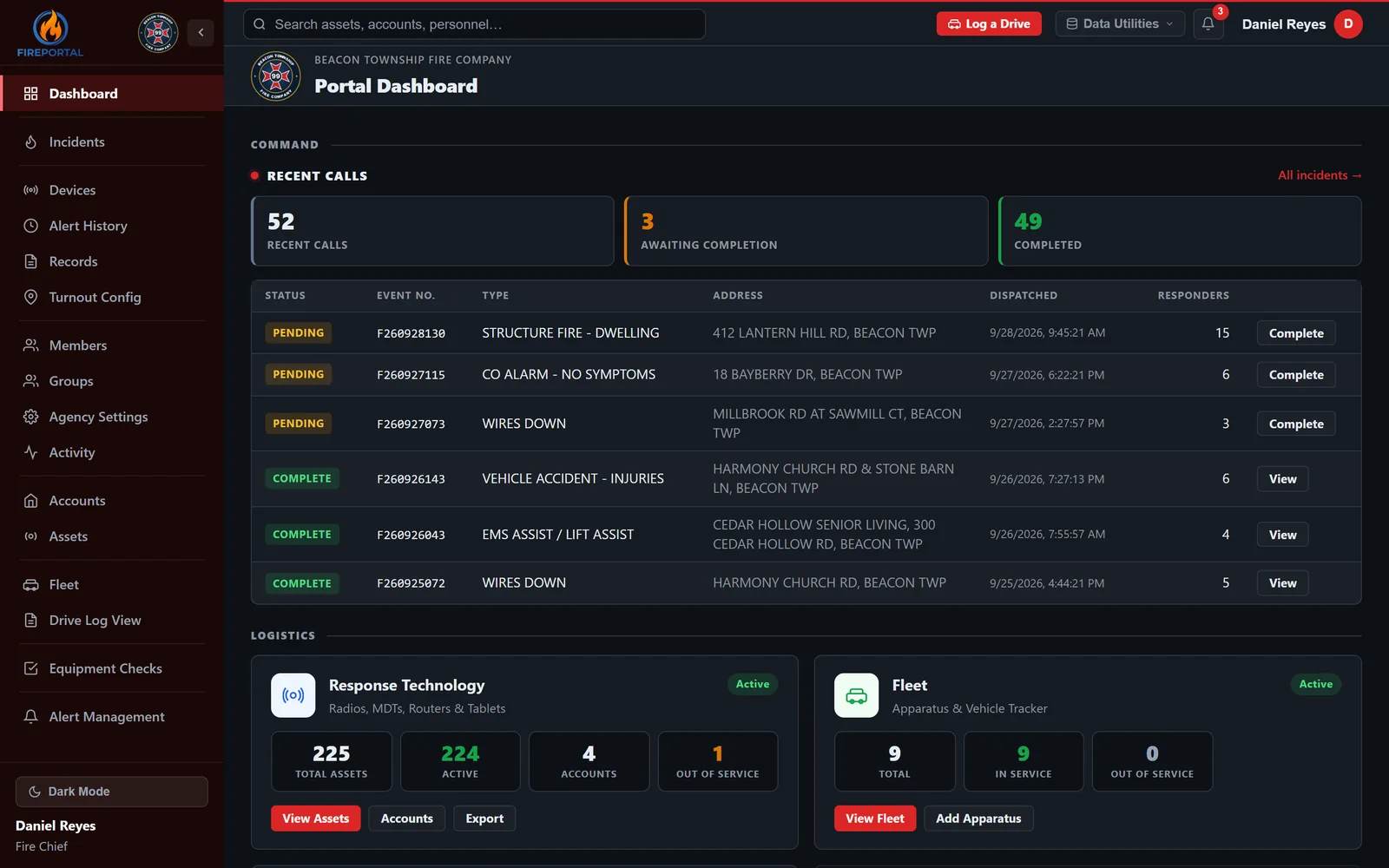Navigate to Drive Log View
The width and height of the screenshot is (1389, 868).
[x=112, y=621]
